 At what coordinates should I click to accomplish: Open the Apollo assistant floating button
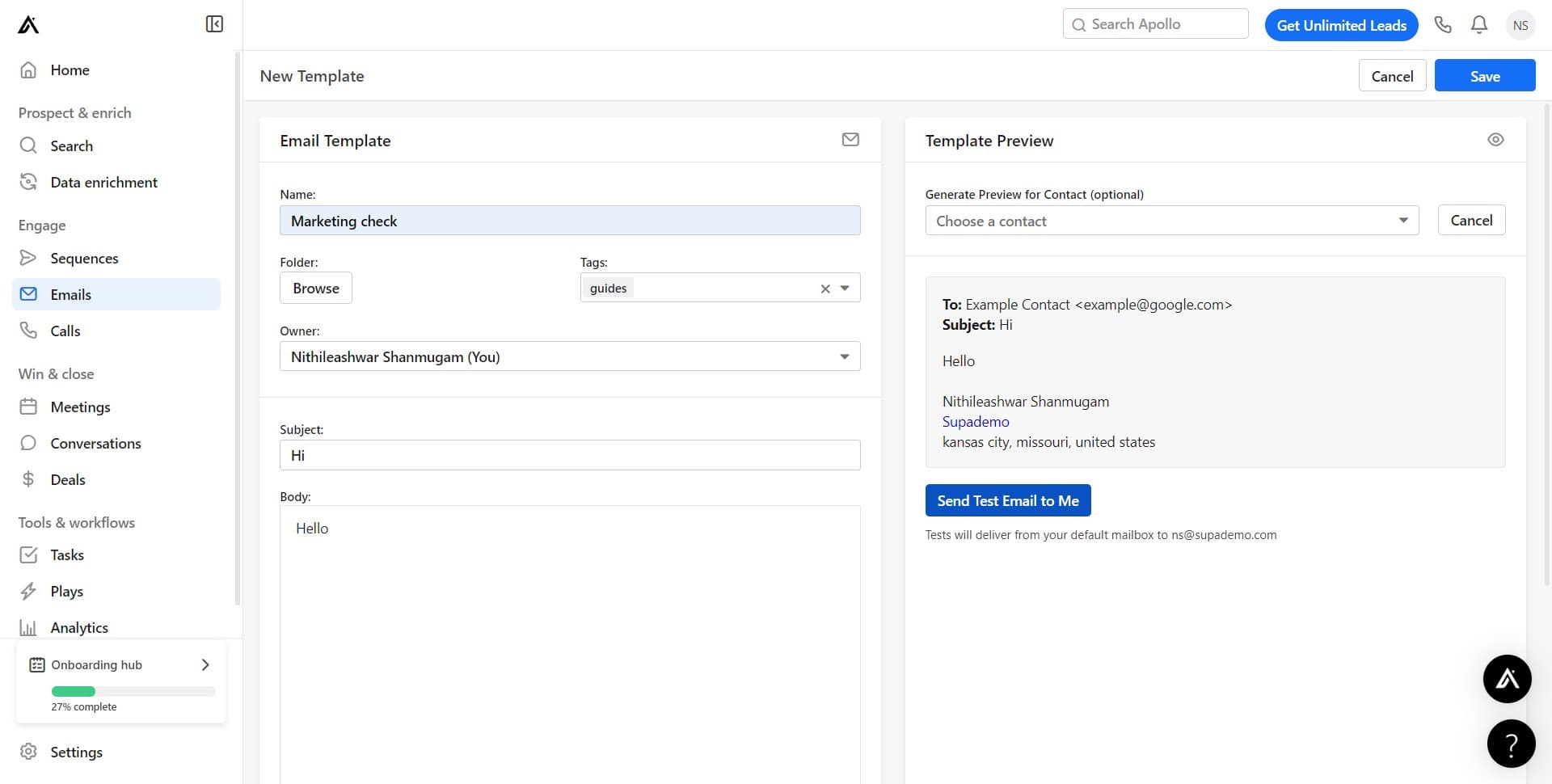point(1507,679)
